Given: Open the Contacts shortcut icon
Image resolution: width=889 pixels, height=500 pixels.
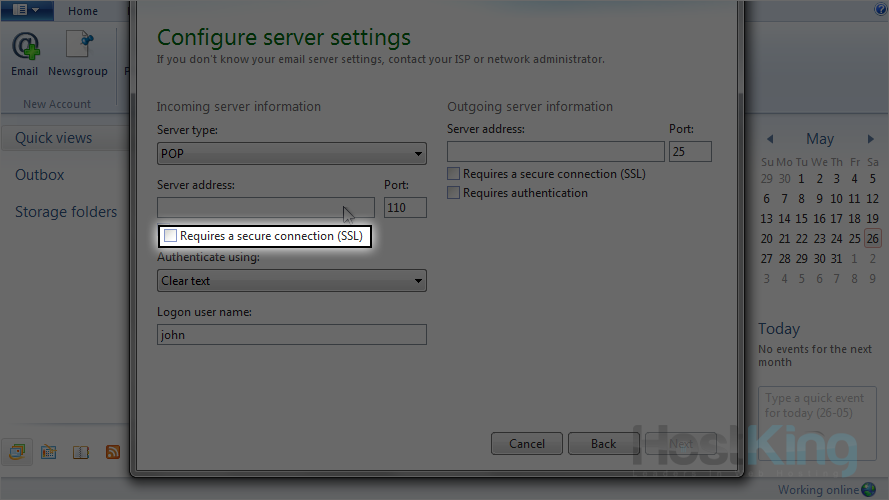Looking at the screenshot, I should click(x=81, y=452).
